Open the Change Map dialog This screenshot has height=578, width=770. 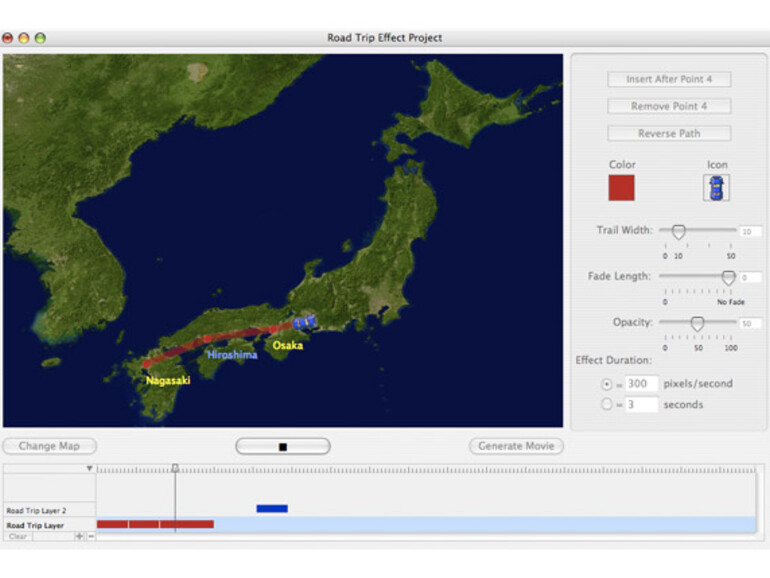[49, 446]
